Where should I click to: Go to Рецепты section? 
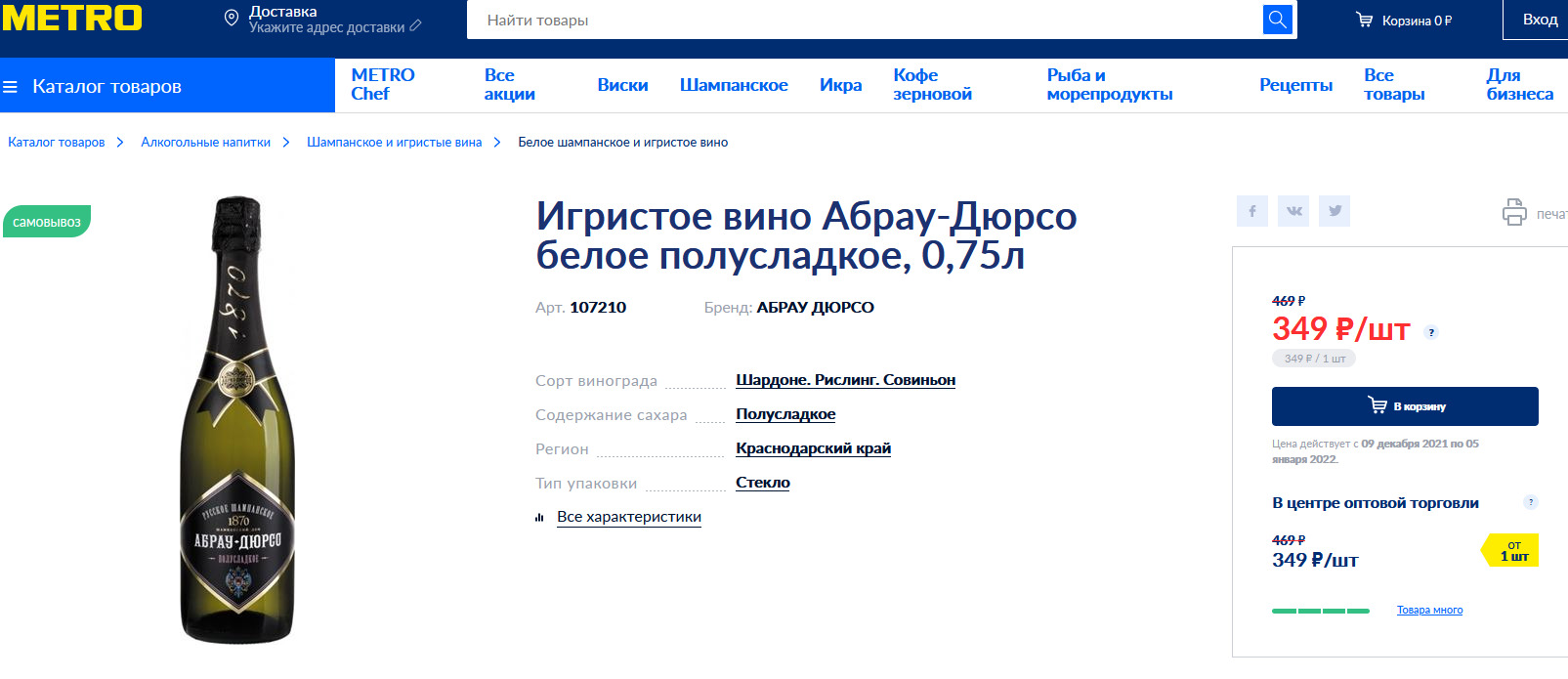coord(1295,85)
